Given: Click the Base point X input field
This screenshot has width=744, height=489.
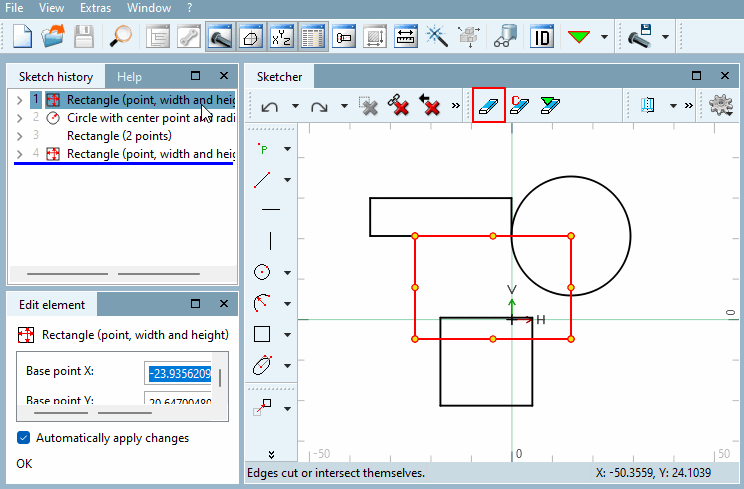Looking at the screenshot, I should tap(180, 374).
